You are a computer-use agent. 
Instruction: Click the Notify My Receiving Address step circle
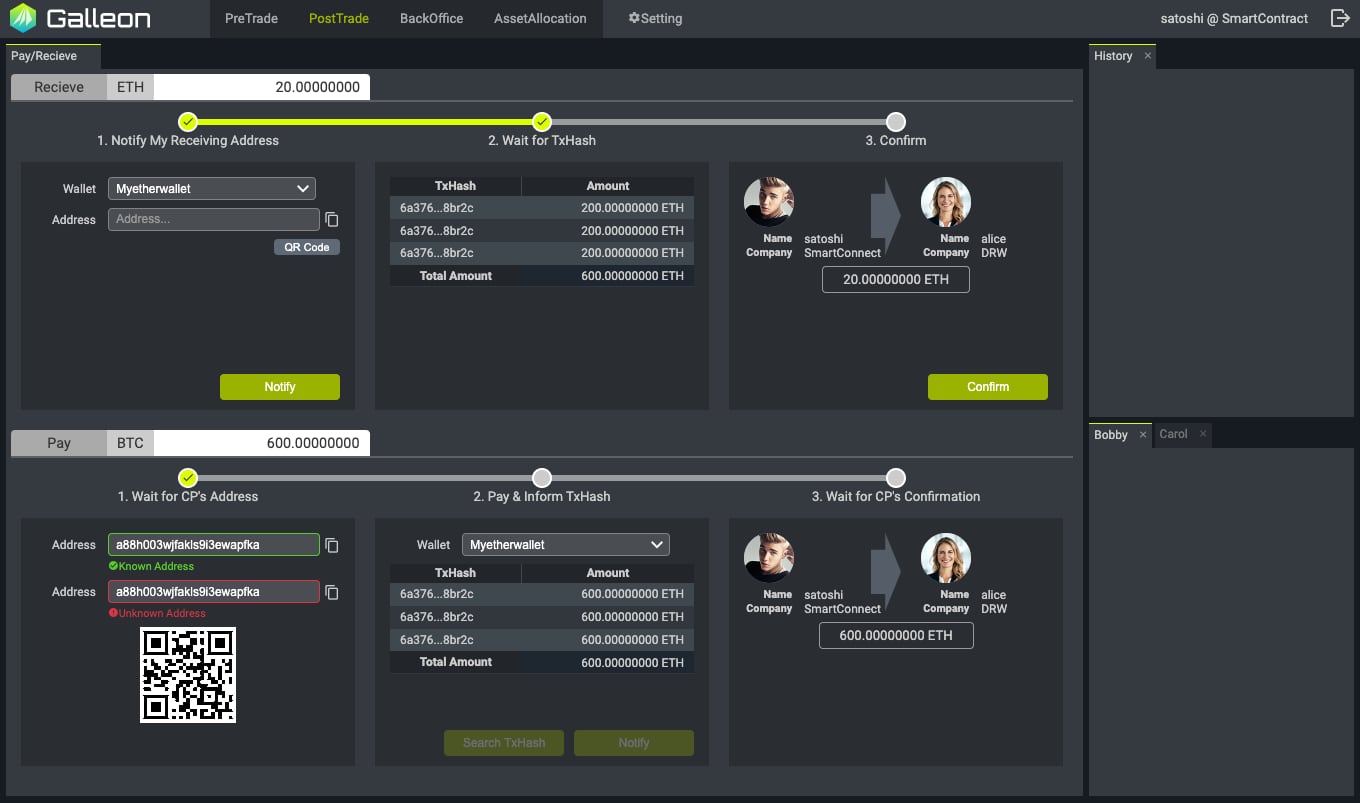click(188, 122)
